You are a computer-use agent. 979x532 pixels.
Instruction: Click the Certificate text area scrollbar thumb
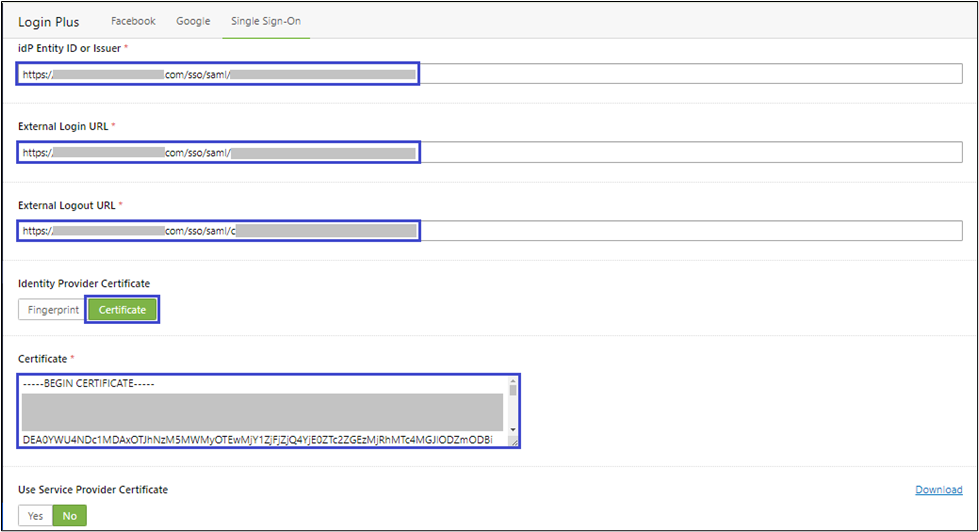click(x=514, y=392)
